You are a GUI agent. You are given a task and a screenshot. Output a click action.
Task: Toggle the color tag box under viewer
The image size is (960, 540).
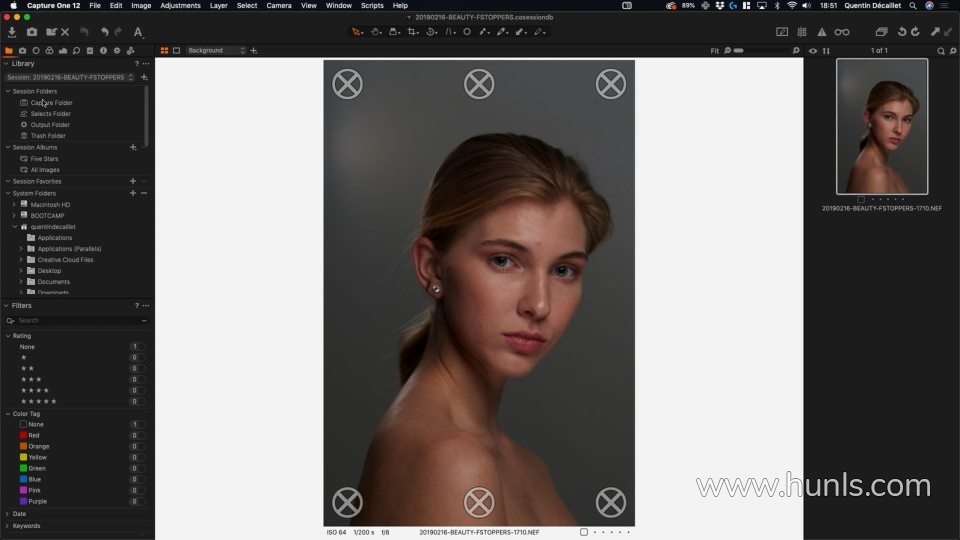point(584,532)
